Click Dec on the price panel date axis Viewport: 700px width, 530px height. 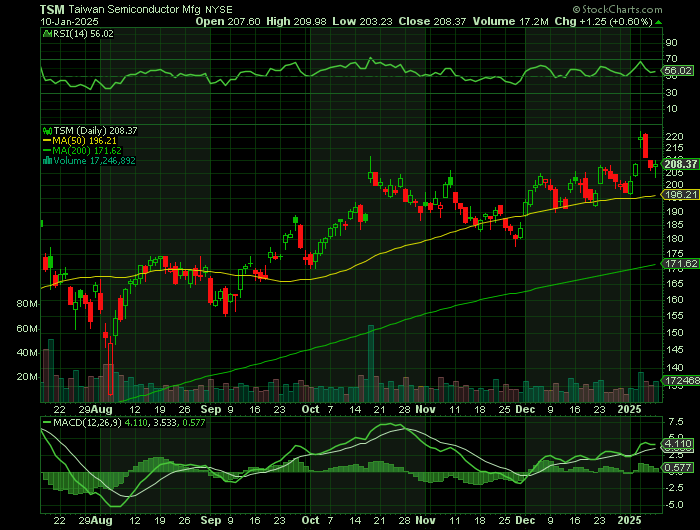point(525,409)
